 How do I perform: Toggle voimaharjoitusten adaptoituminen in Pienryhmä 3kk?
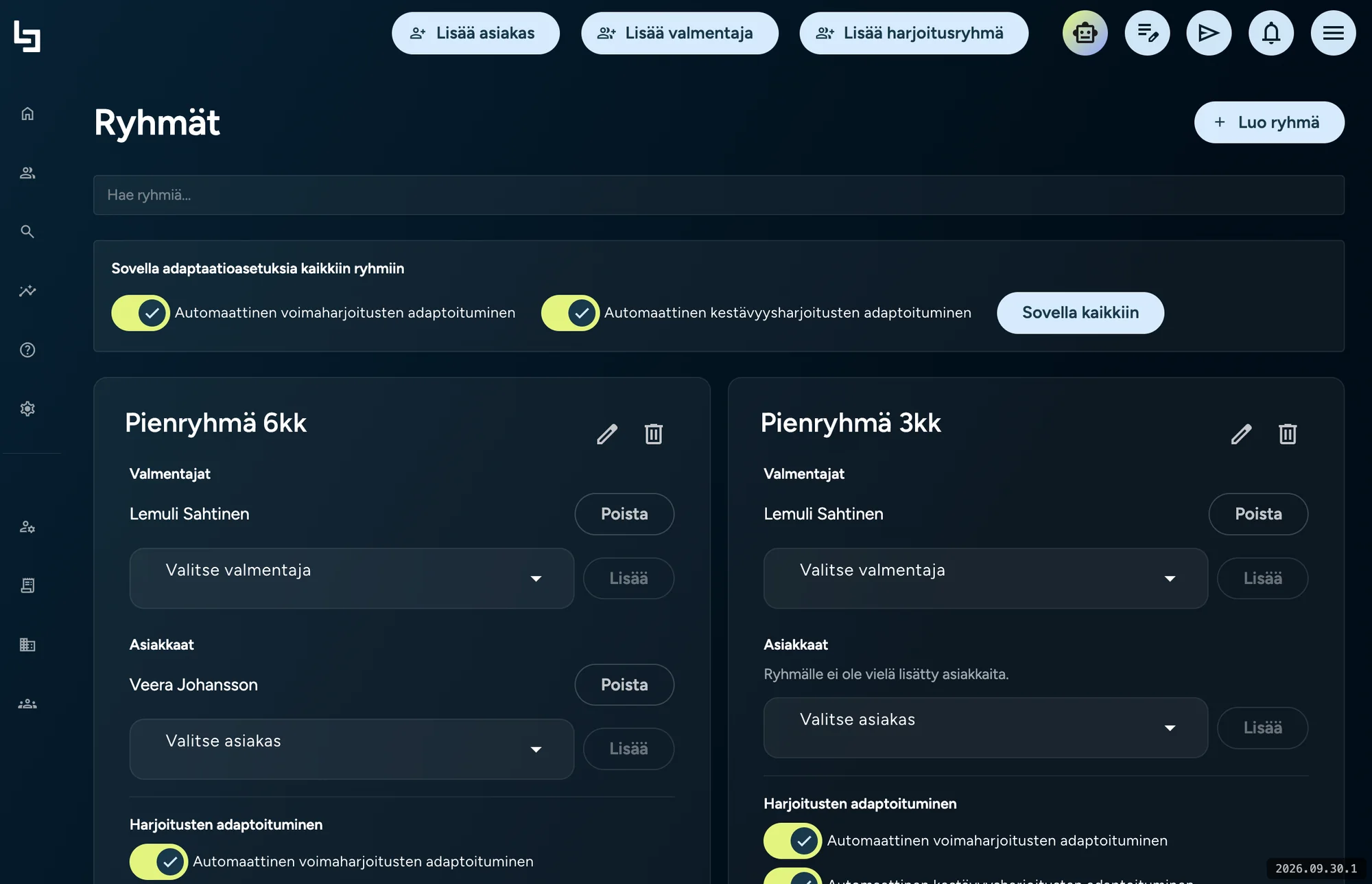click(792, 841)
